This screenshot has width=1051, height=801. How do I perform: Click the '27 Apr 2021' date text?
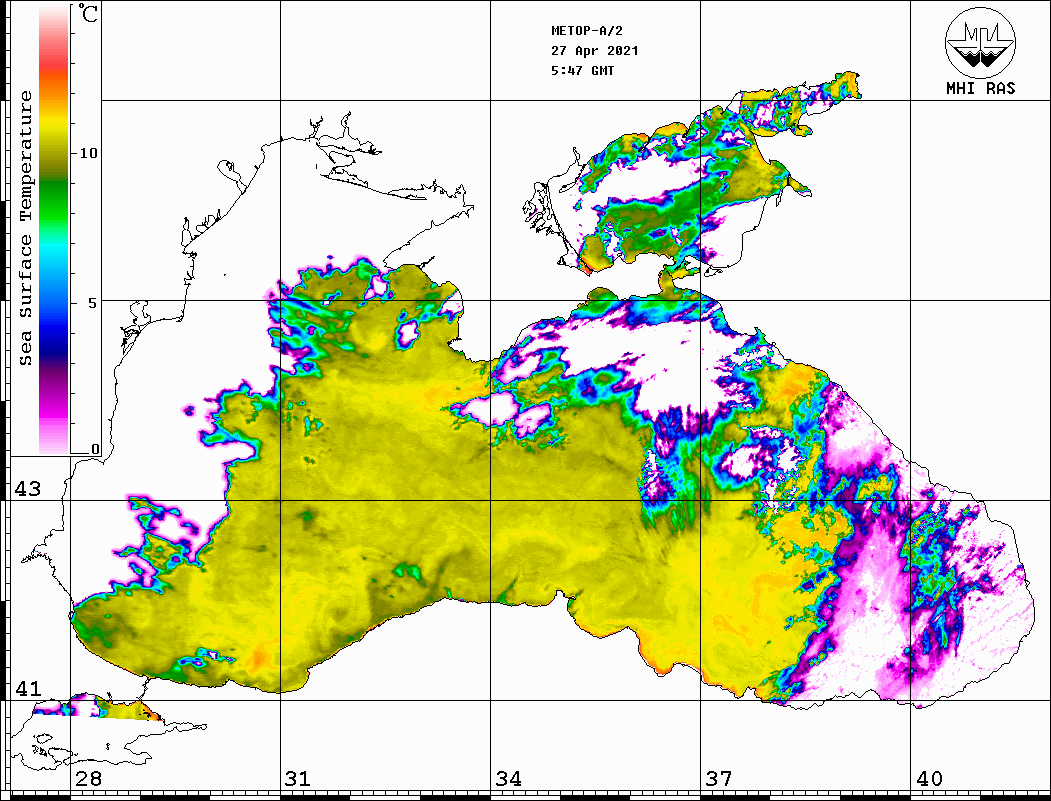[x=595, y=51]
